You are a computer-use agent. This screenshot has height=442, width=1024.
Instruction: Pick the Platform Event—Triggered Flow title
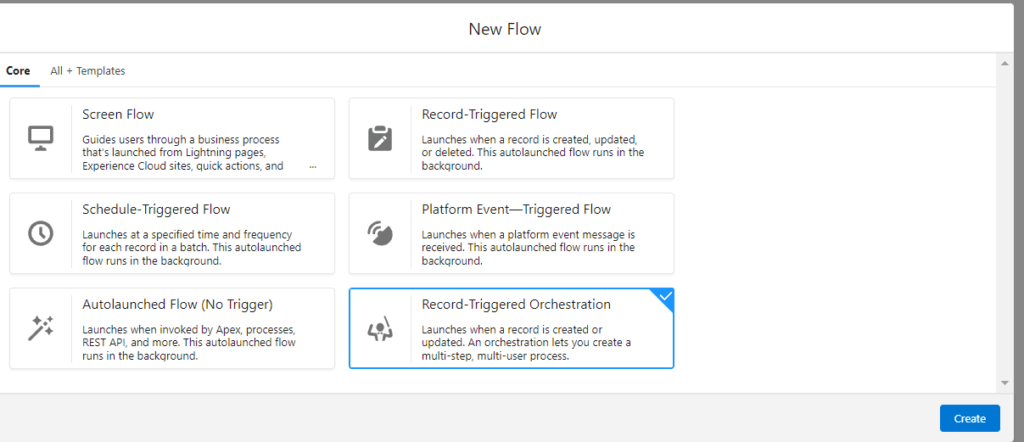516,210
